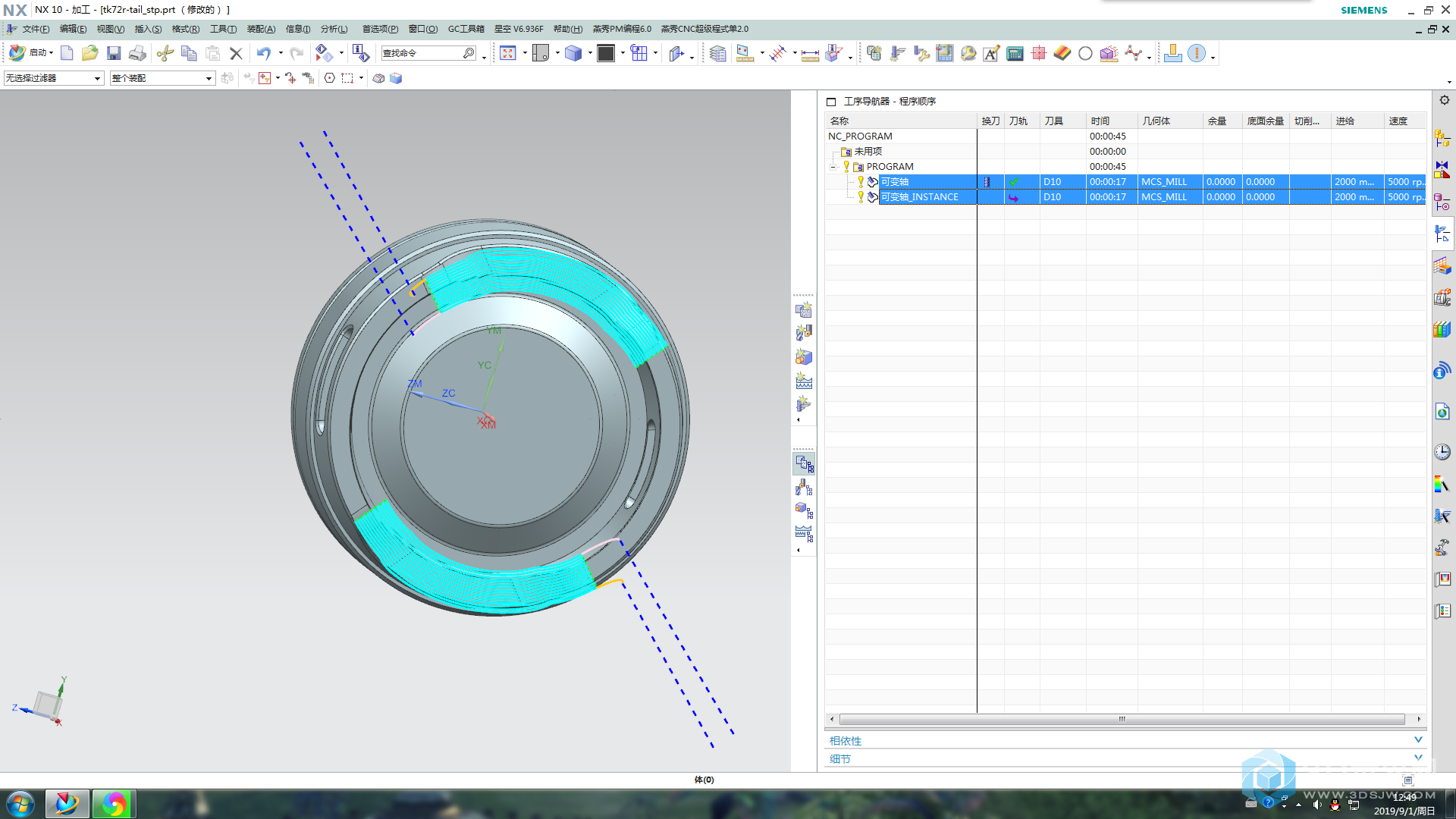Viewport: 1456px width, 819px height.
Task: Click the Cut scissors icon
Action: (x=165, y=53)
